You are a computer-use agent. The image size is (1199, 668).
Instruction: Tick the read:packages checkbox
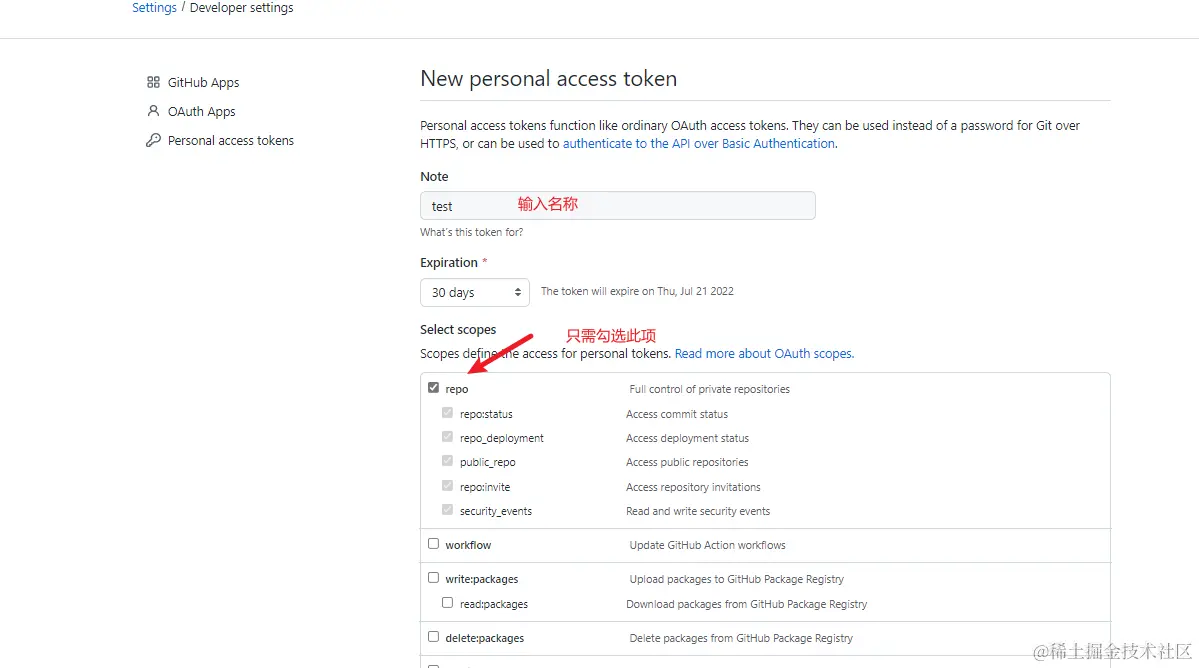pos(447,602)
